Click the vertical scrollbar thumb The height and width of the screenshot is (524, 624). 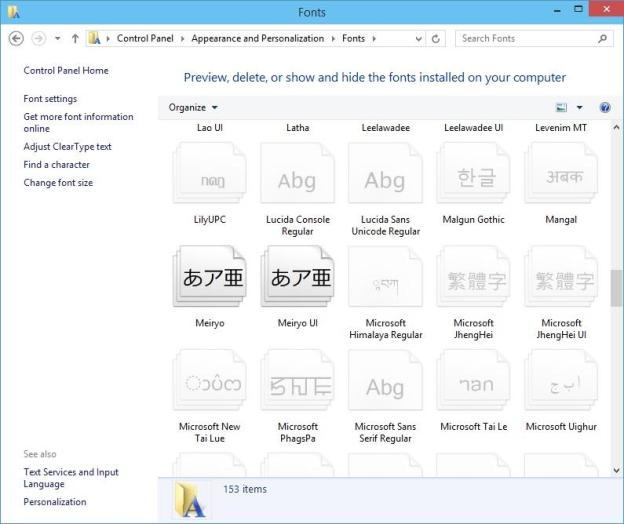tap(616, 288)
